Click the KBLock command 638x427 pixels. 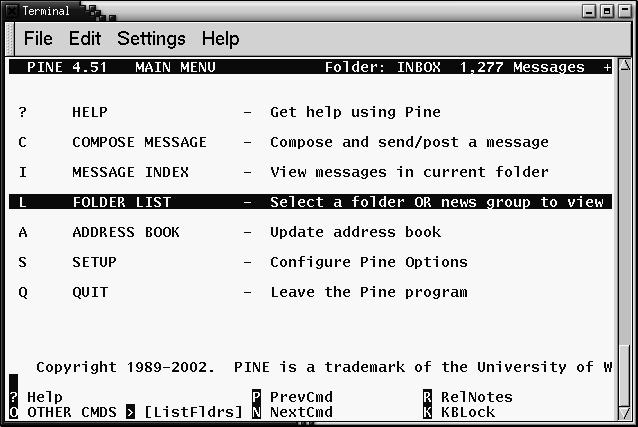(468, 412)
